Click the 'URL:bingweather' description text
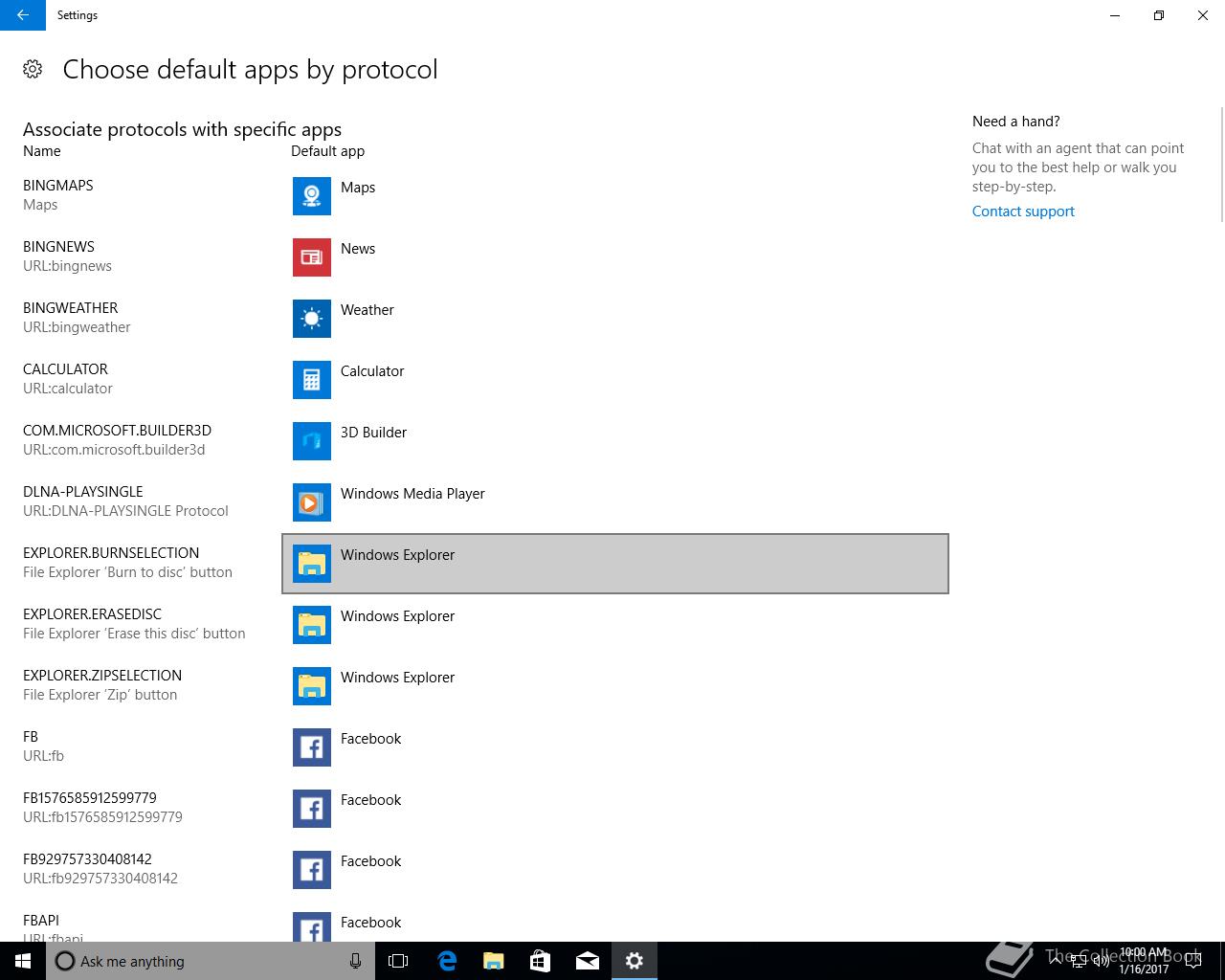The height and width of the screenshot is (980, 1225). [77, 327]
